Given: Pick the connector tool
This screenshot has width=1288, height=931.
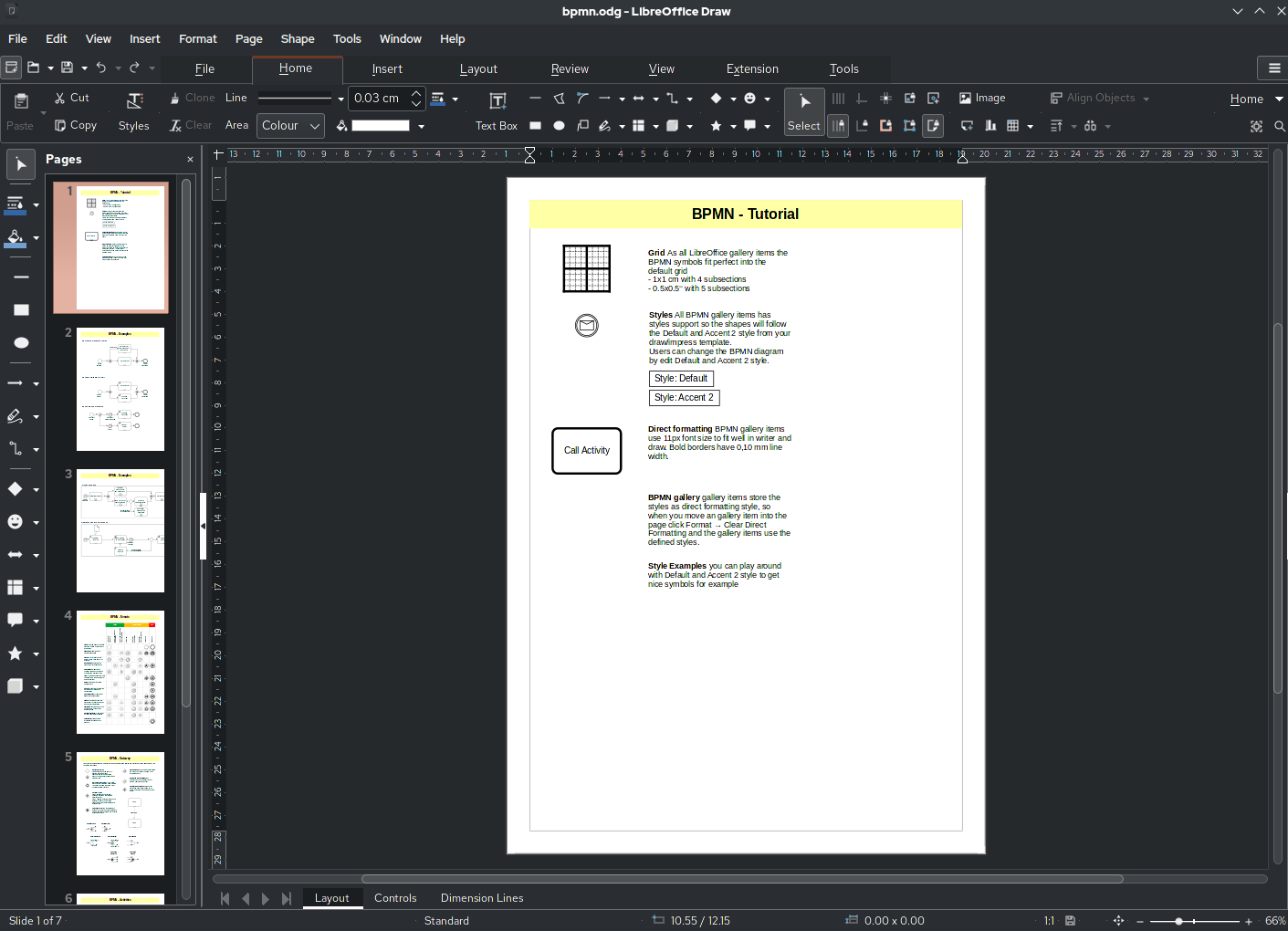Looking at the screenshot, I should [673, 98].
